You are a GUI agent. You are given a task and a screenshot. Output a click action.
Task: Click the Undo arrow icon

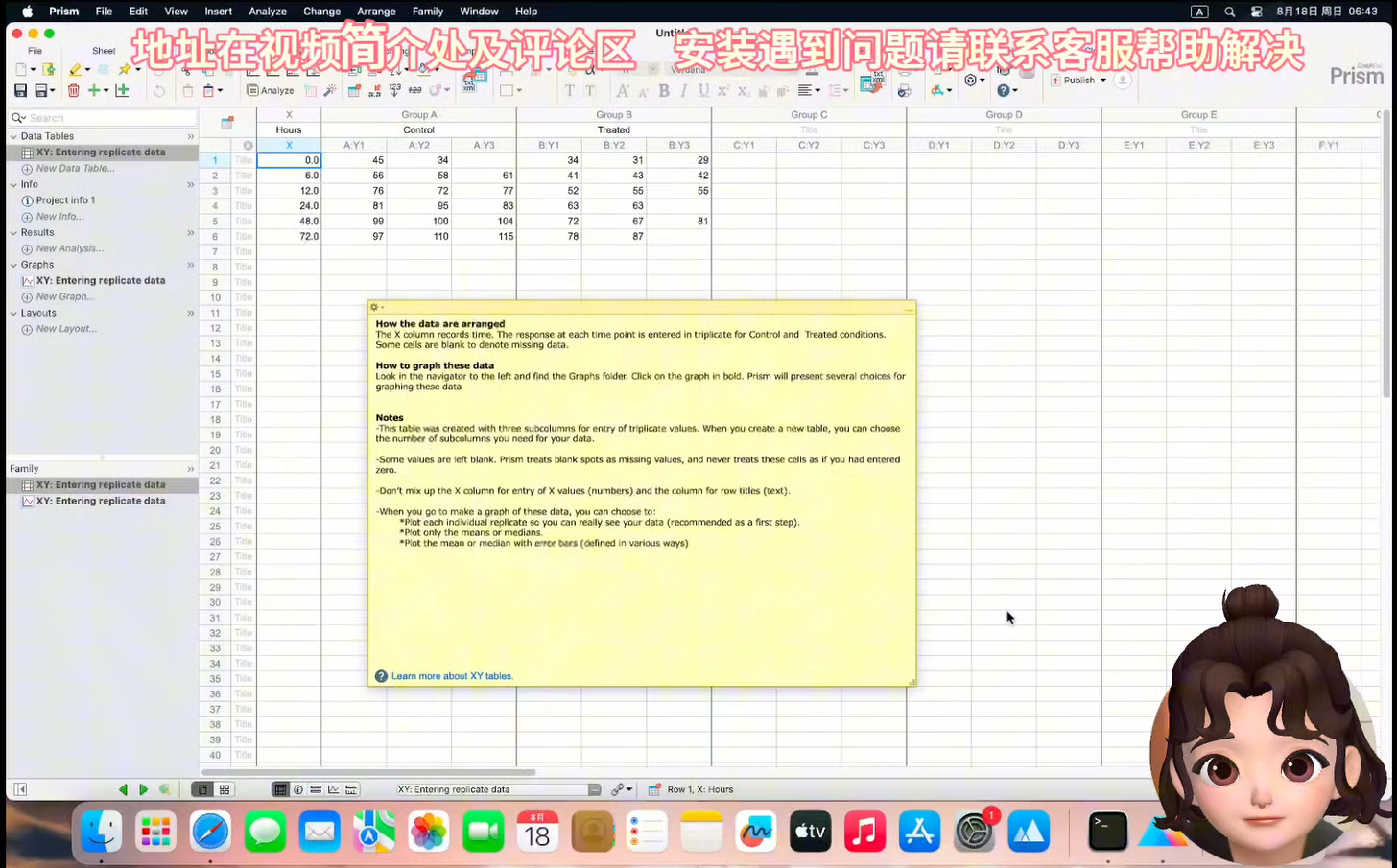159,90
